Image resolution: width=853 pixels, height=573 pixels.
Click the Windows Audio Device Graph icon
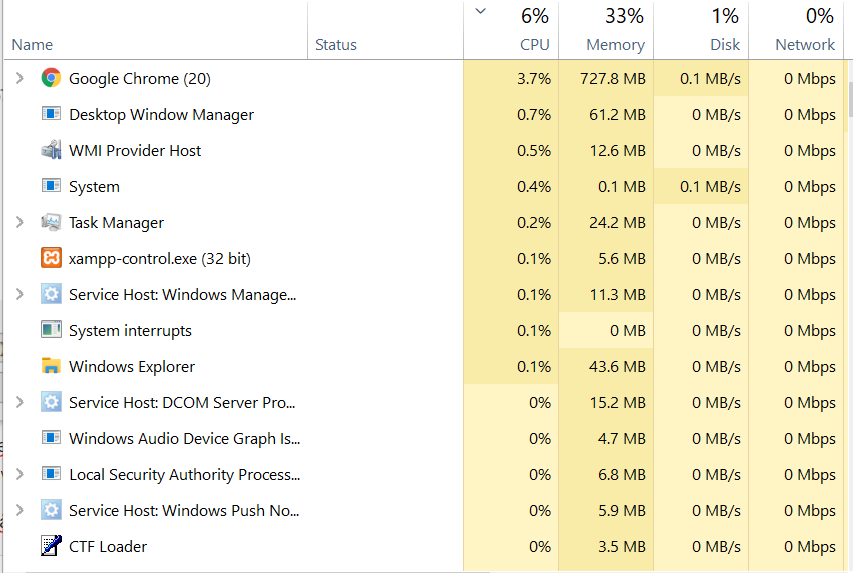pos(51,438)
